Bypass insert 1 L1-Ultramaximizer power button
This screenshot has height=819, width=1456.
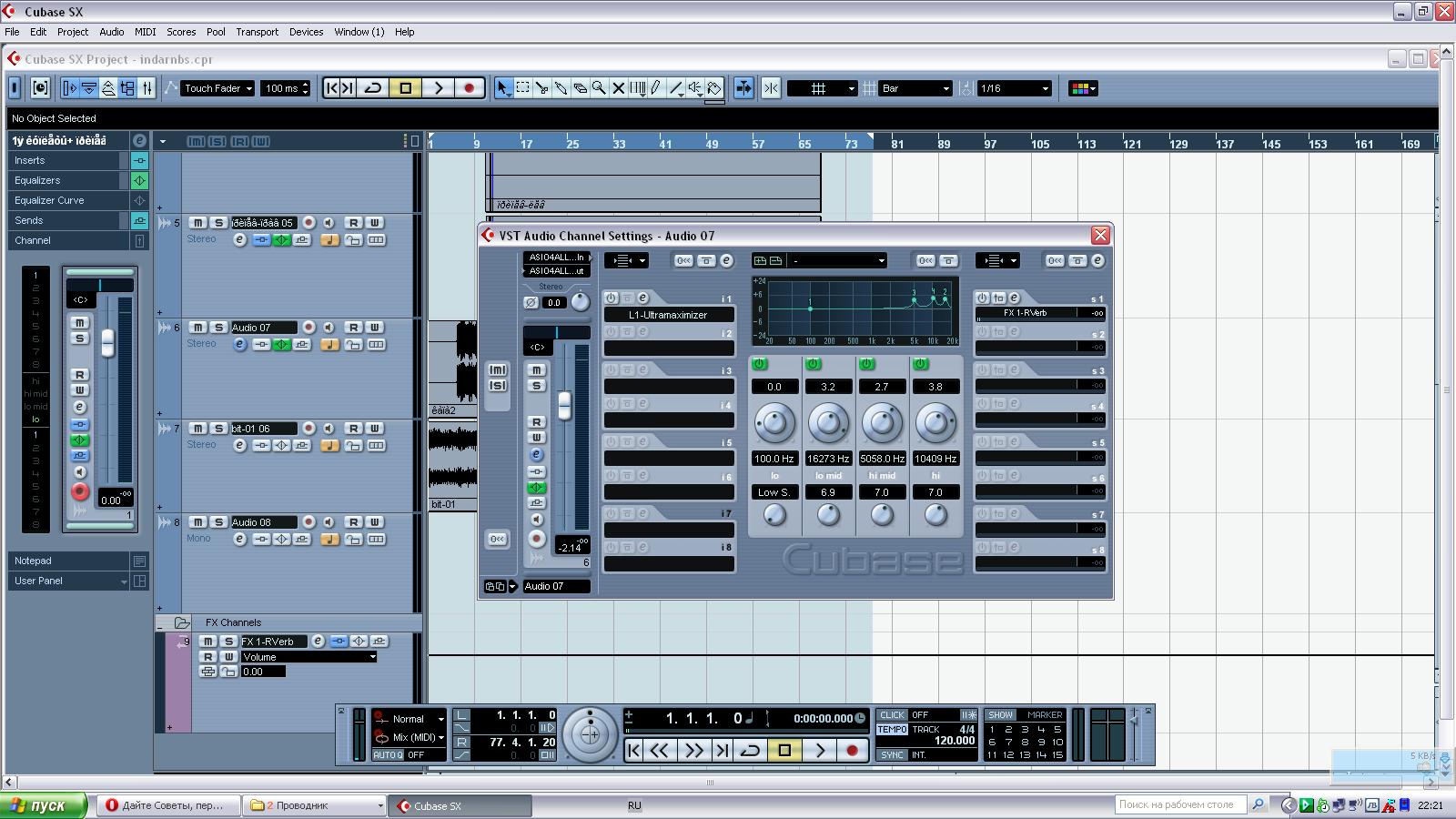coord(612,298)
